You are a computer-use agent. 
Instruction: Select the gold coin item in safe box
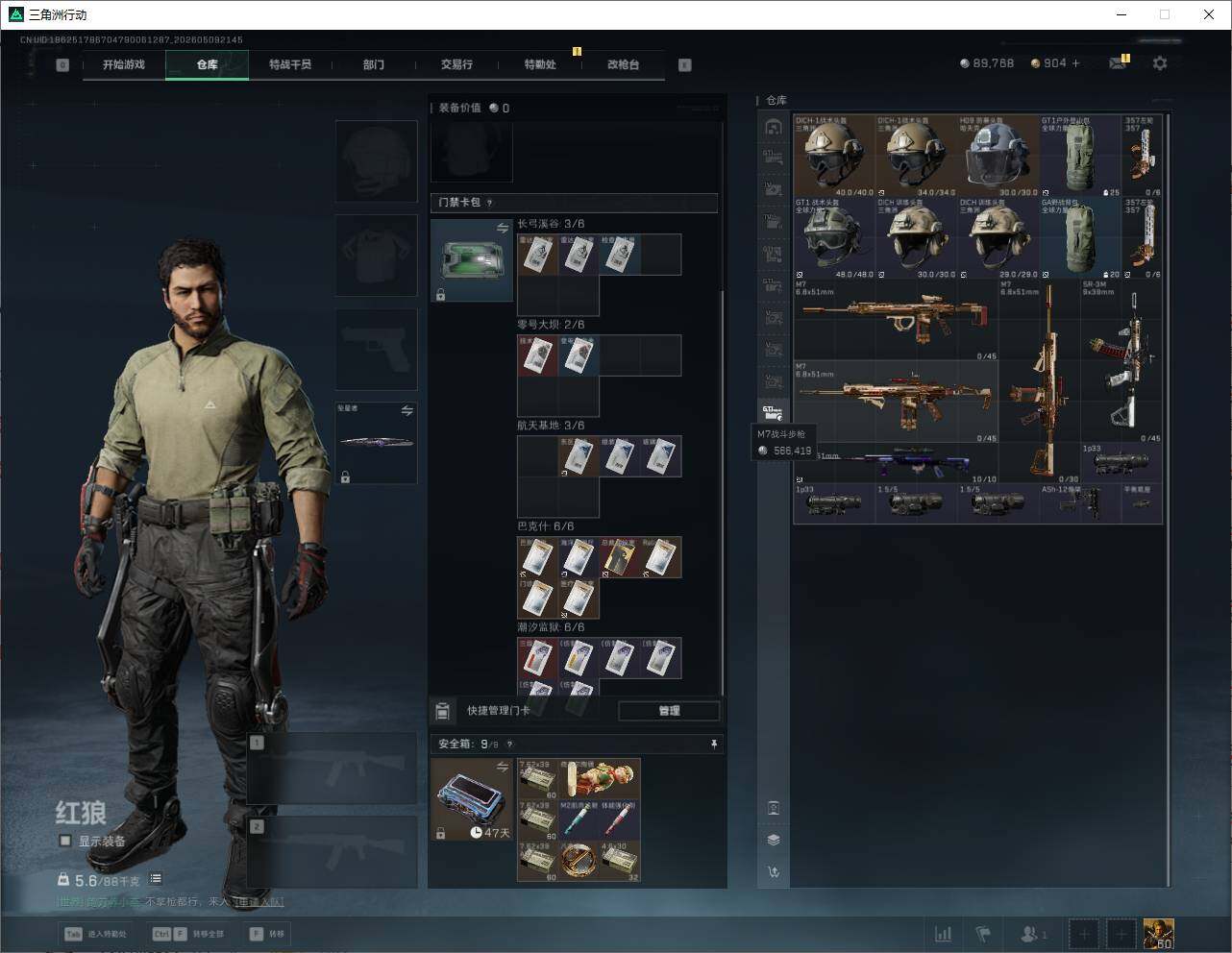pyautogui.click(x=579, y=861)
